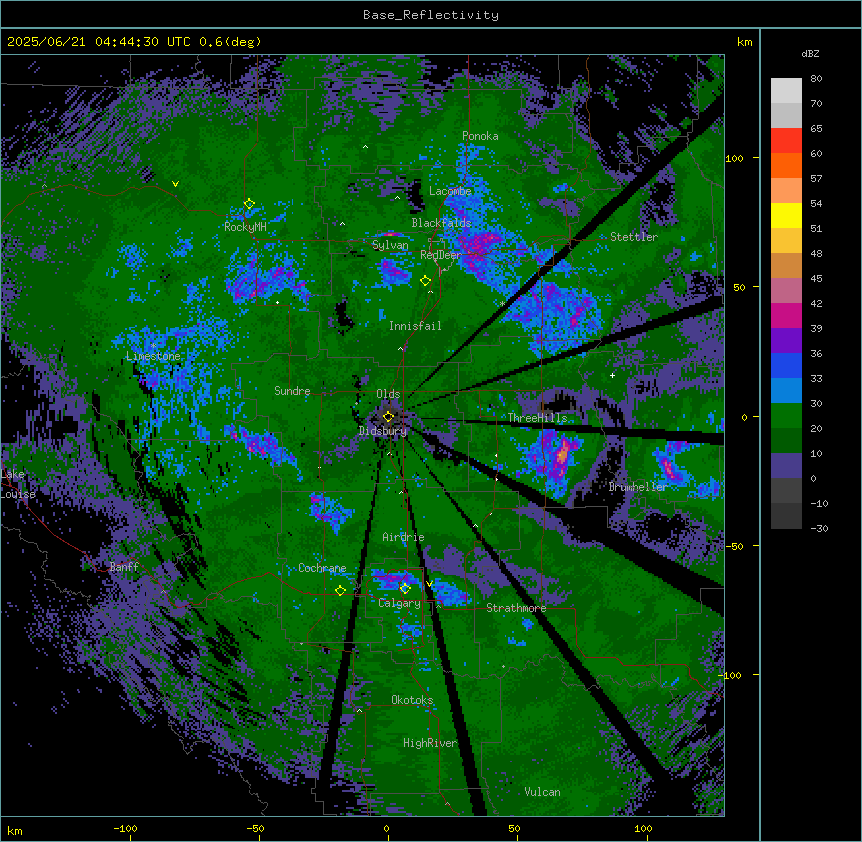Click the Limestone label
The image size is (862, 842).
pos(153,356)
